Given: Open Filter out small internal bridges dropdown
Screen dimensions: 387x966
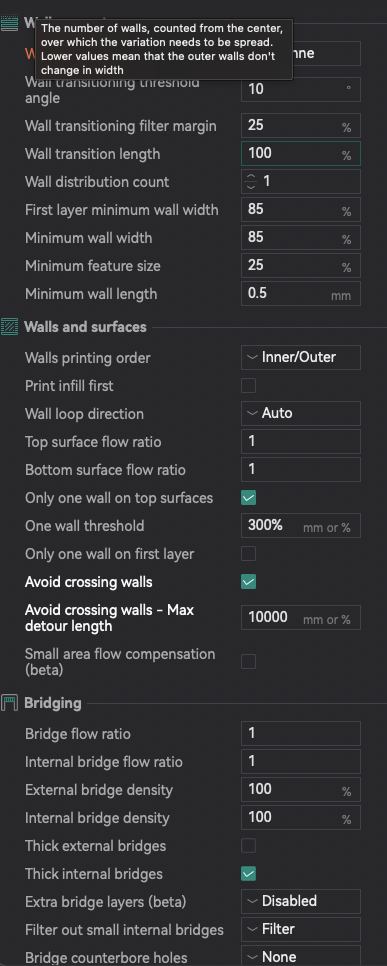Looking at the screenshot, I should [x=301, y=929].
